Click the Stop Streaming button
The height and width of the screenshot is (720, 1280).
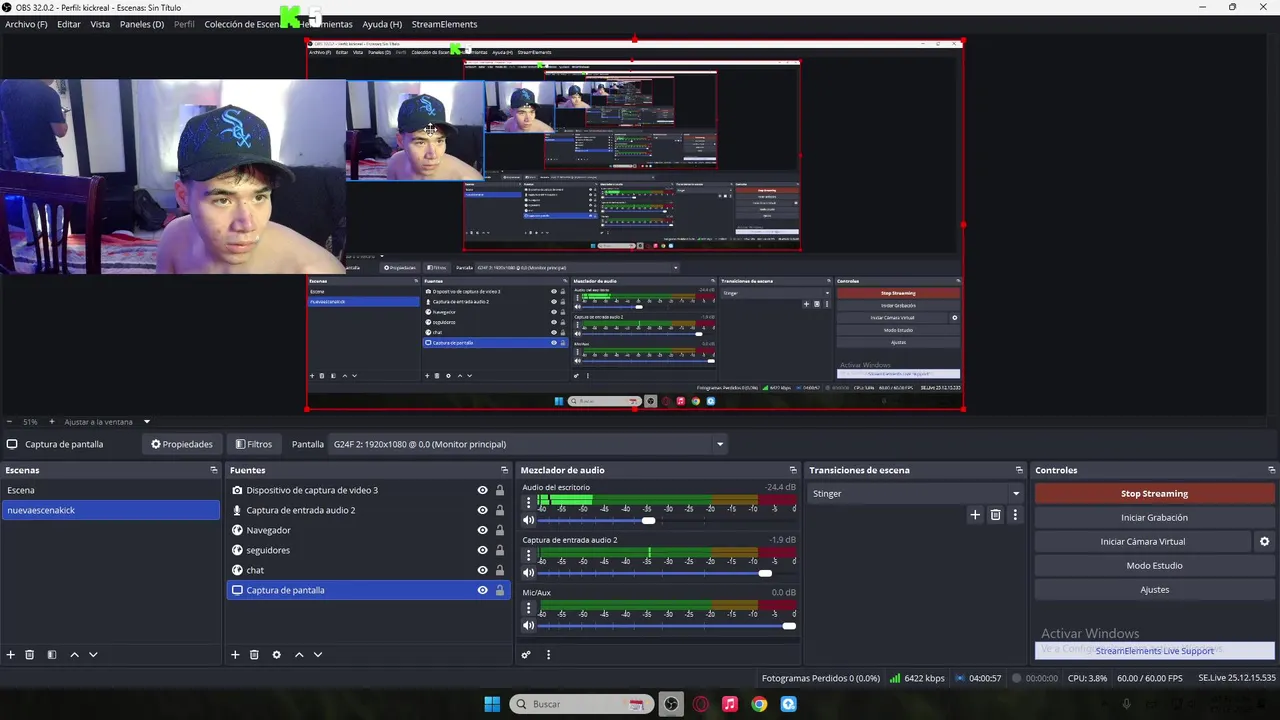click(x=1154, y=494)
